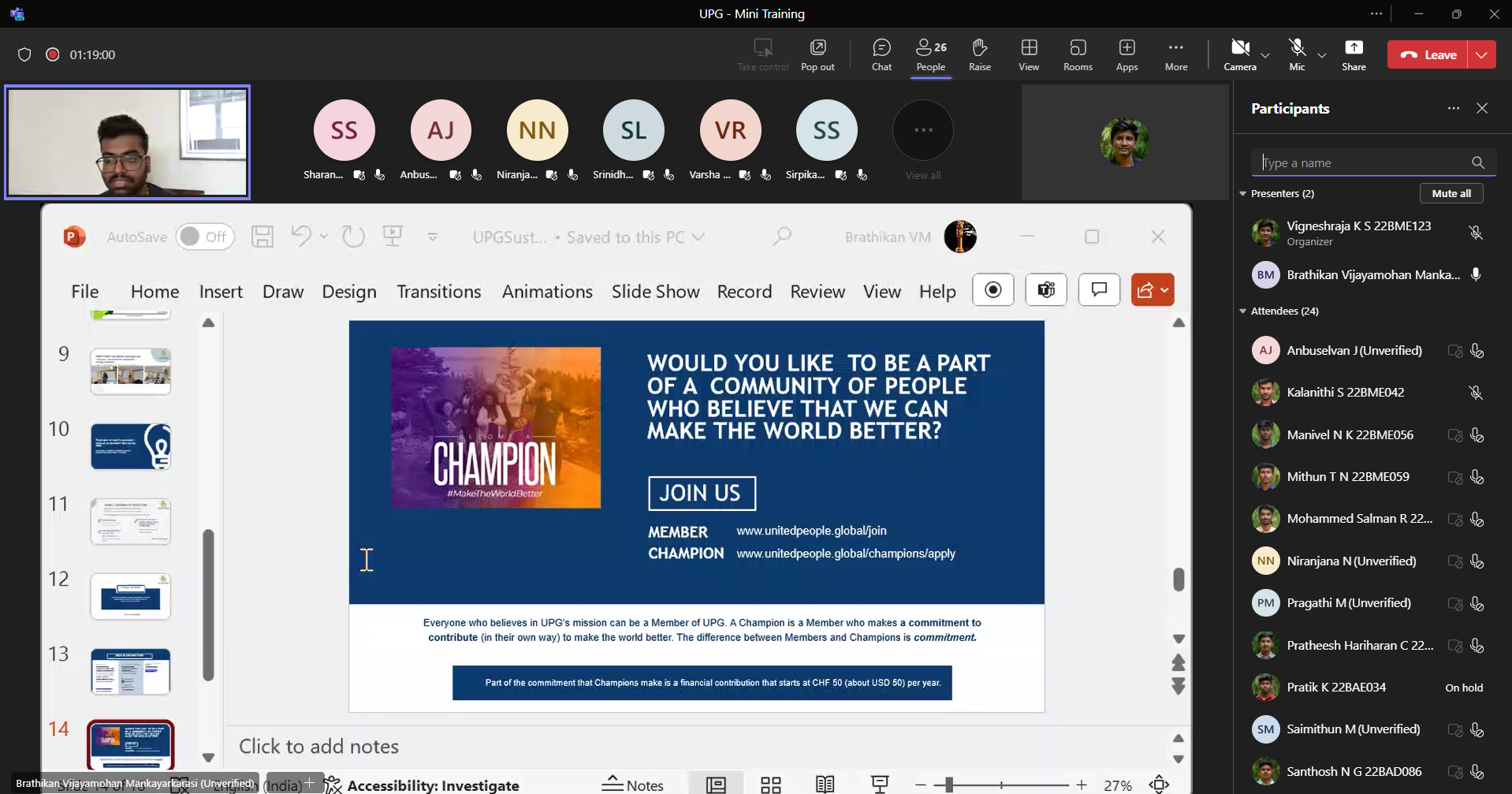Close the Participants panel
The height and width of the screenshot is (794, 1512).
[x=1482, y=108]
